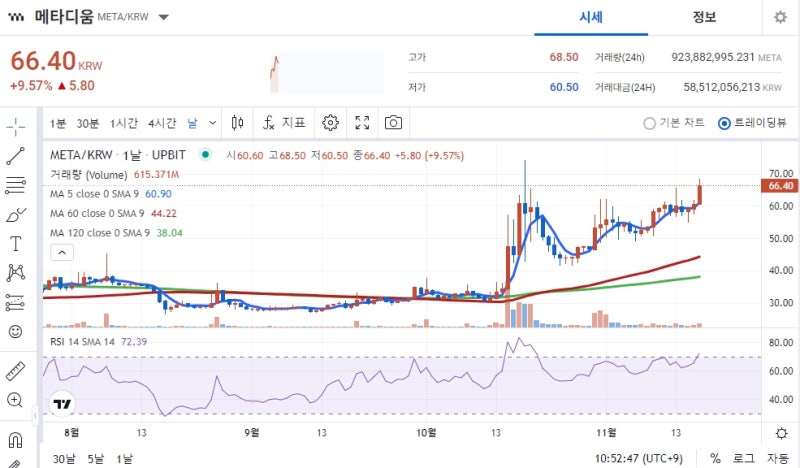Image resolution: width=800 pixels, height=468 pixels.
Task: Set date range to 5날
Action: coord(95,459)
